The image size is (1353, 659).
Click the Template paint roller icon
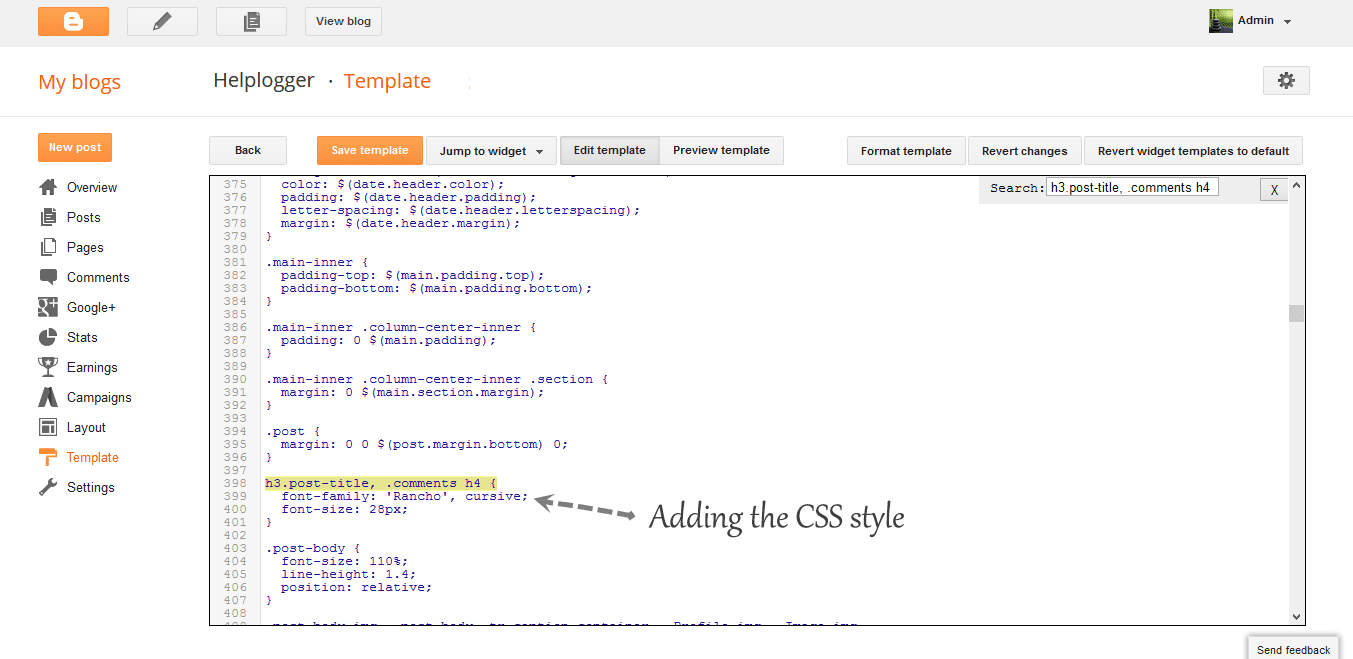click(48, 457)
